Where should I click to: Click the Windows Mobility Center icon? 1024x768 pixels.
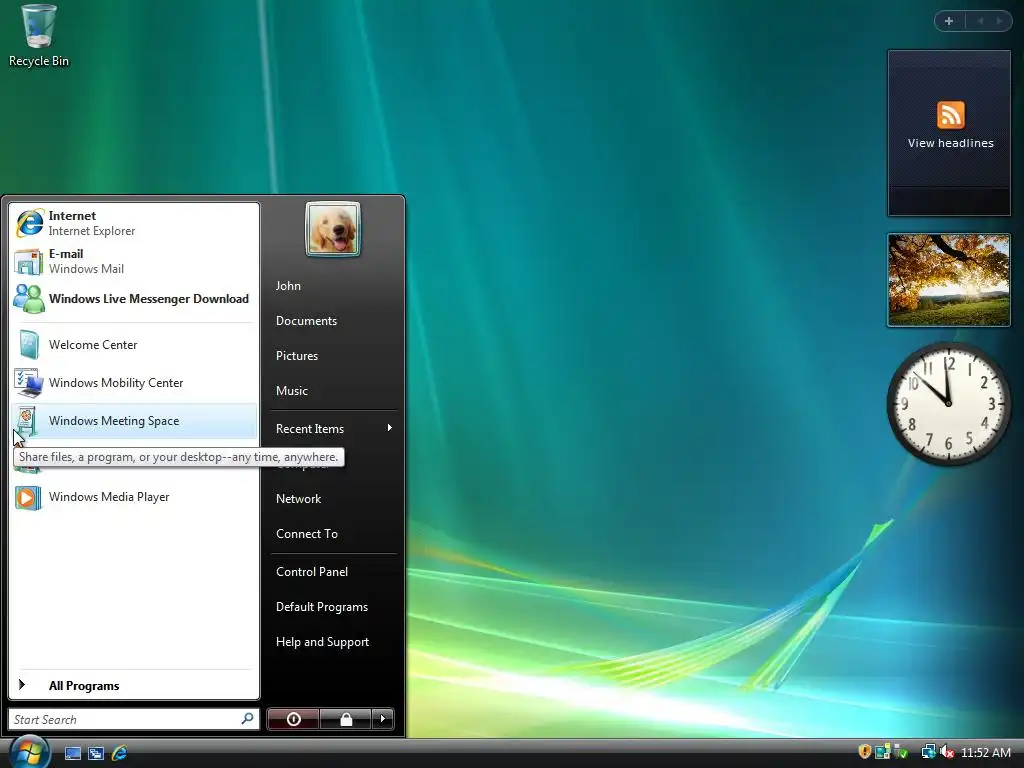click(29, 383)
